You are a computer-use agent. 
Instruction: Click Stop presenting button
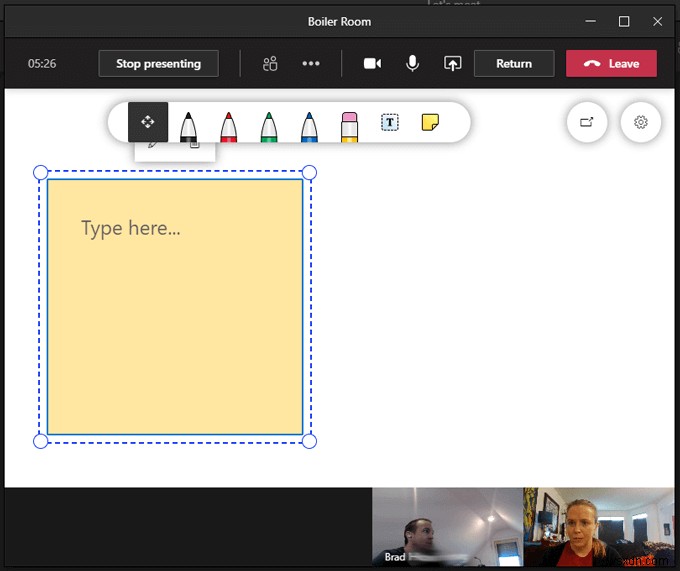tap(158, 64)
